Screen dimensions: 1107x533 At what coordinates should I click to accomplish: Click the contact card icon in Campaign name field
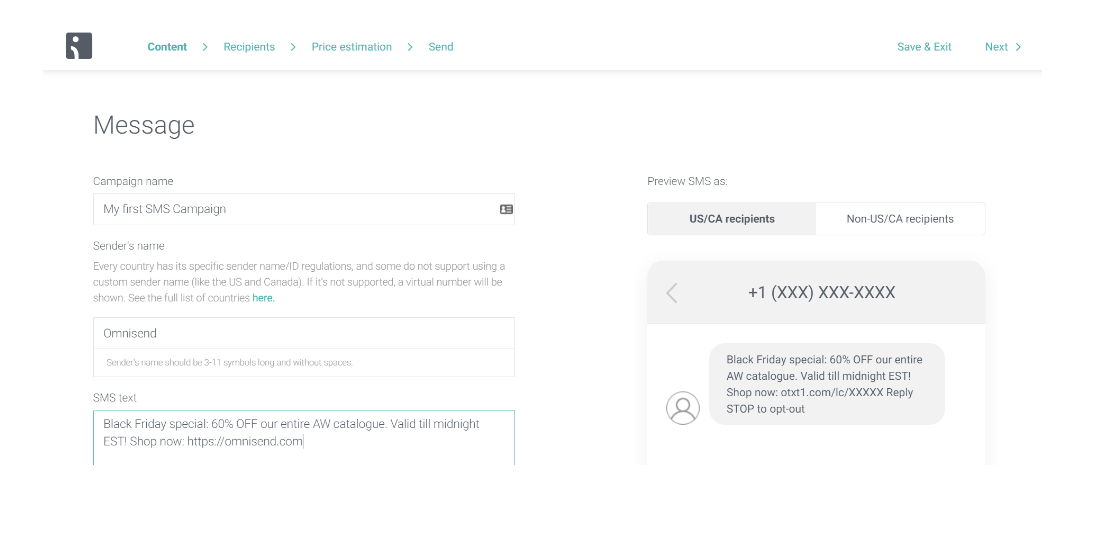click(506, 209)
